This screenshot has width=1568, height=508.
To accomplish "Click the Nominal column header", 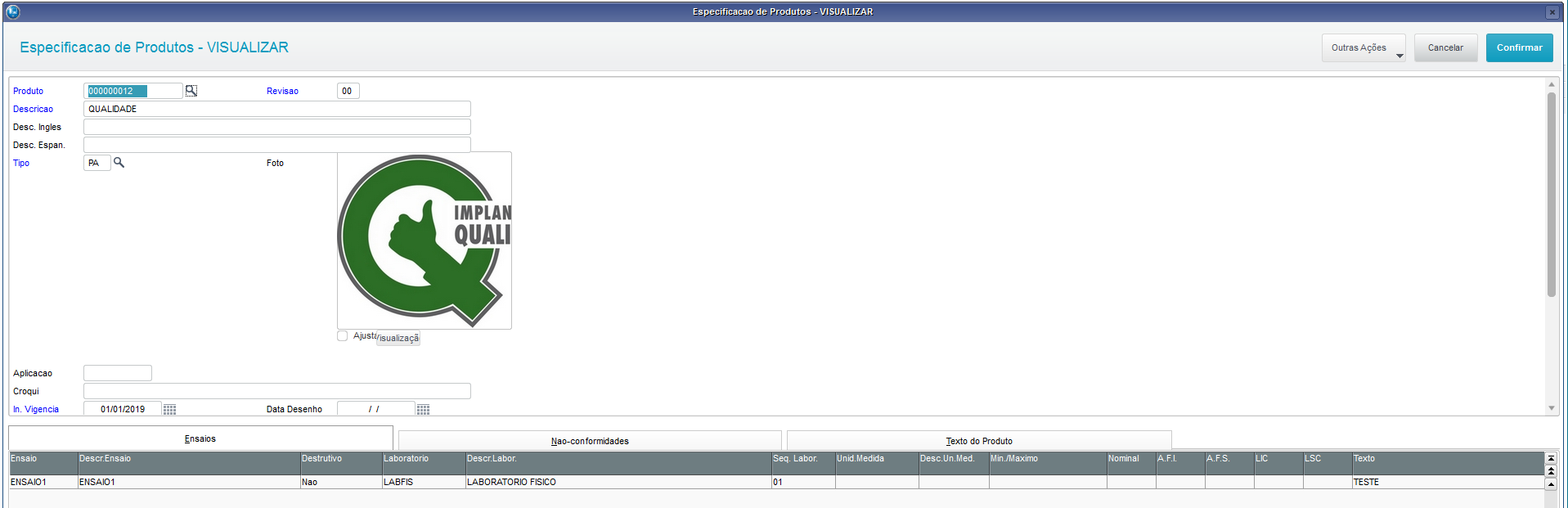I will pyautogui.click(x=1131, y=463).
